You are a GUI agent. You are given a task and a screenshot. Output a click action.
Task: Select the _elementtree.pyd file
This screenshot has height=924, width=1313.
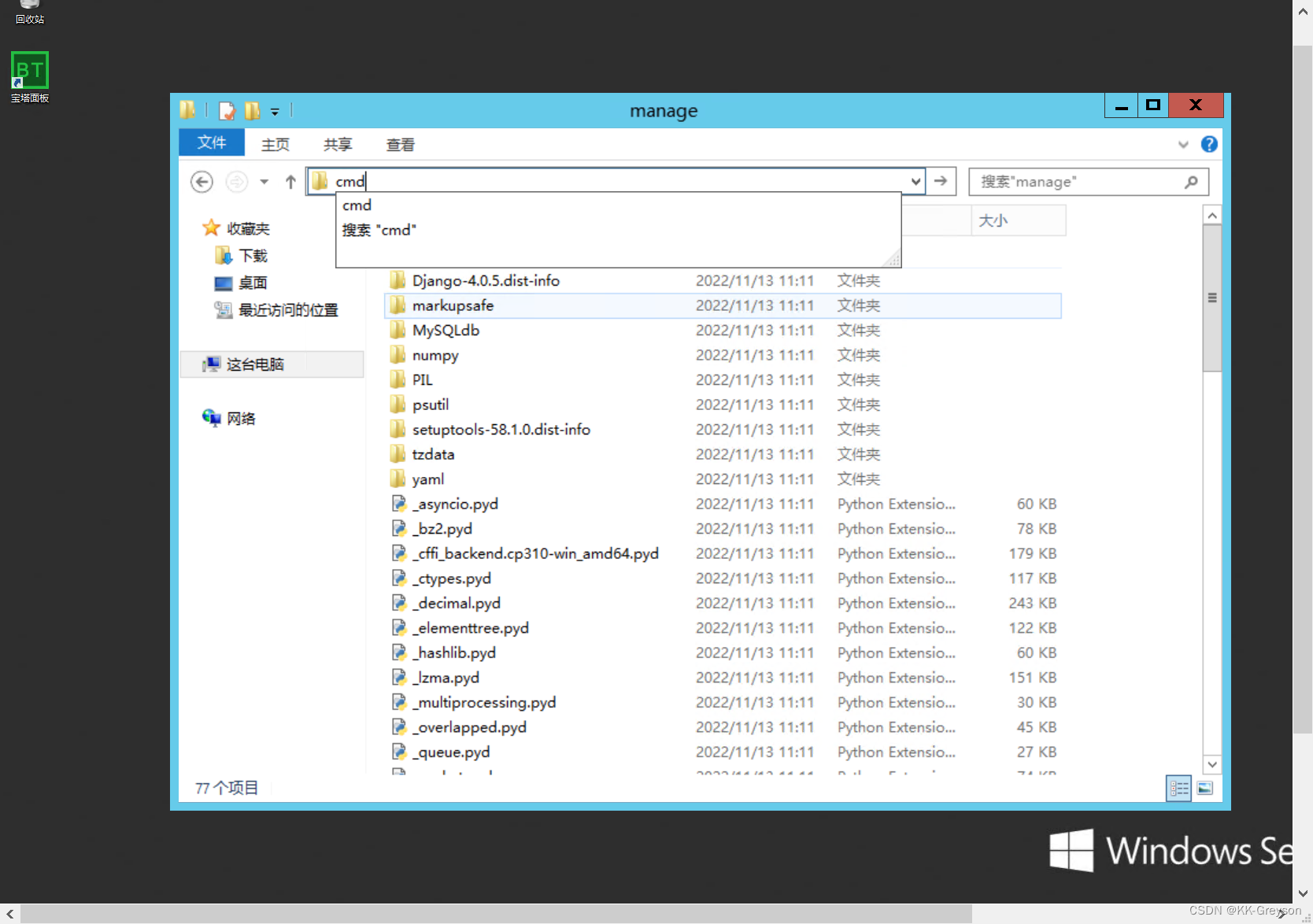tap(722, 628)
